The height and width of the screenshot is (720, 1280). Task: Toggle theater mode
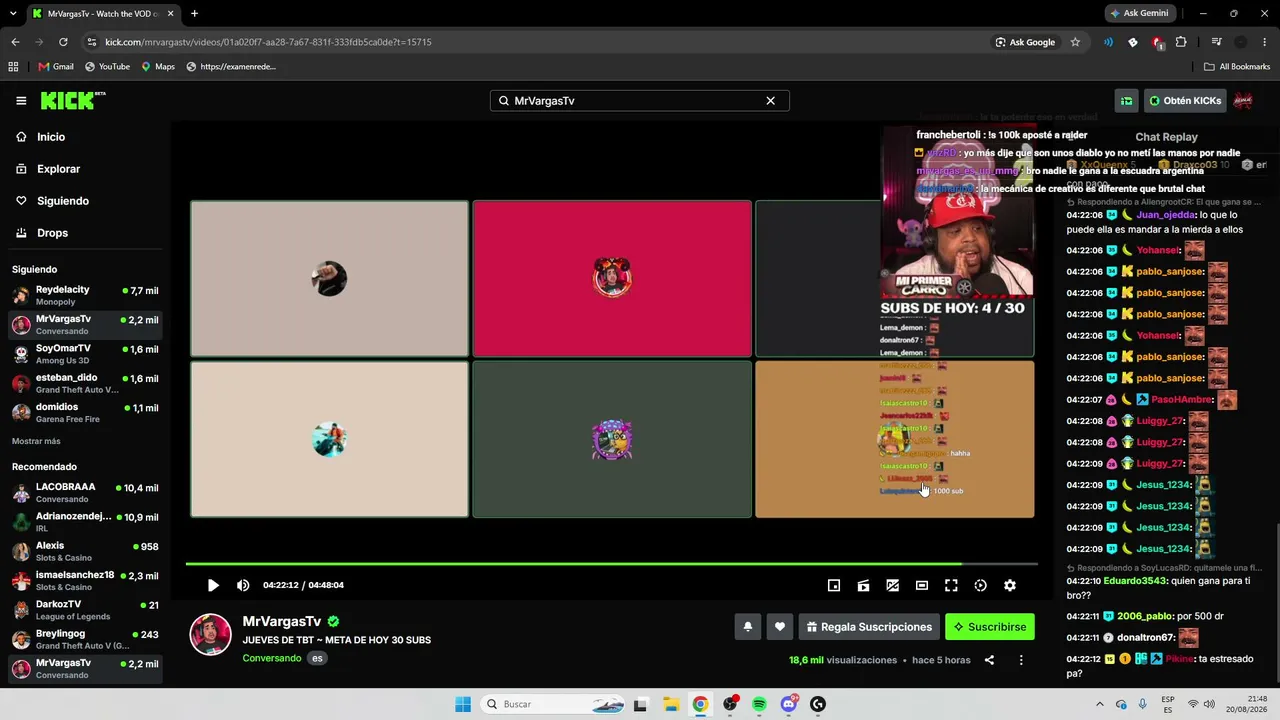coord(922,585)
